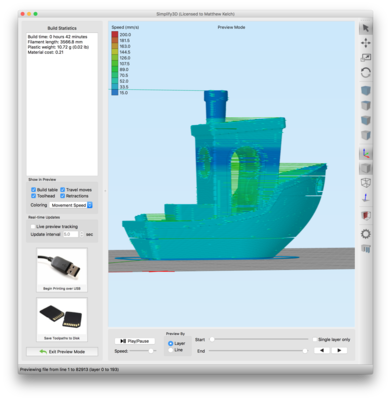The width and height of the screenshot is (391, 400).
Task: Select the Layer preview radio button
Action: pos(171,343)
